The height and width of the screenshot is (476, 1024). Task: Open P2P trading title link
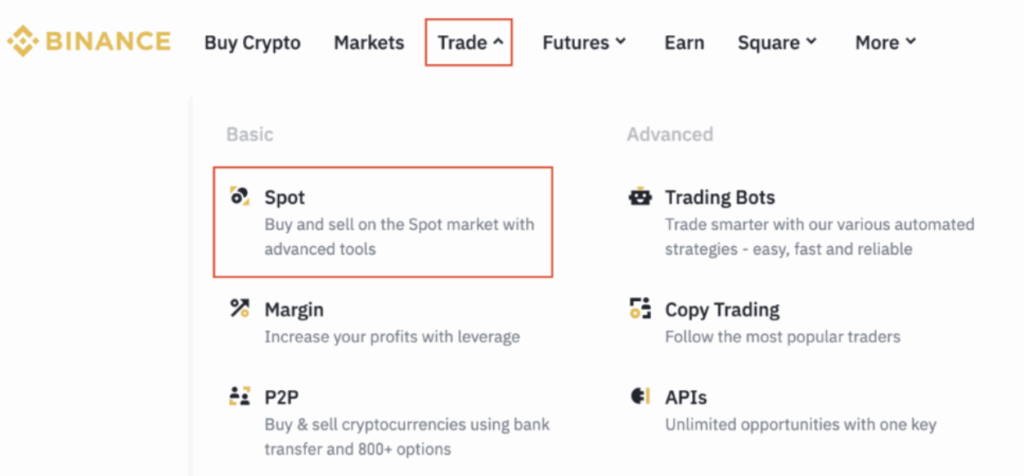pyautogui.click(x=282, y=398)
